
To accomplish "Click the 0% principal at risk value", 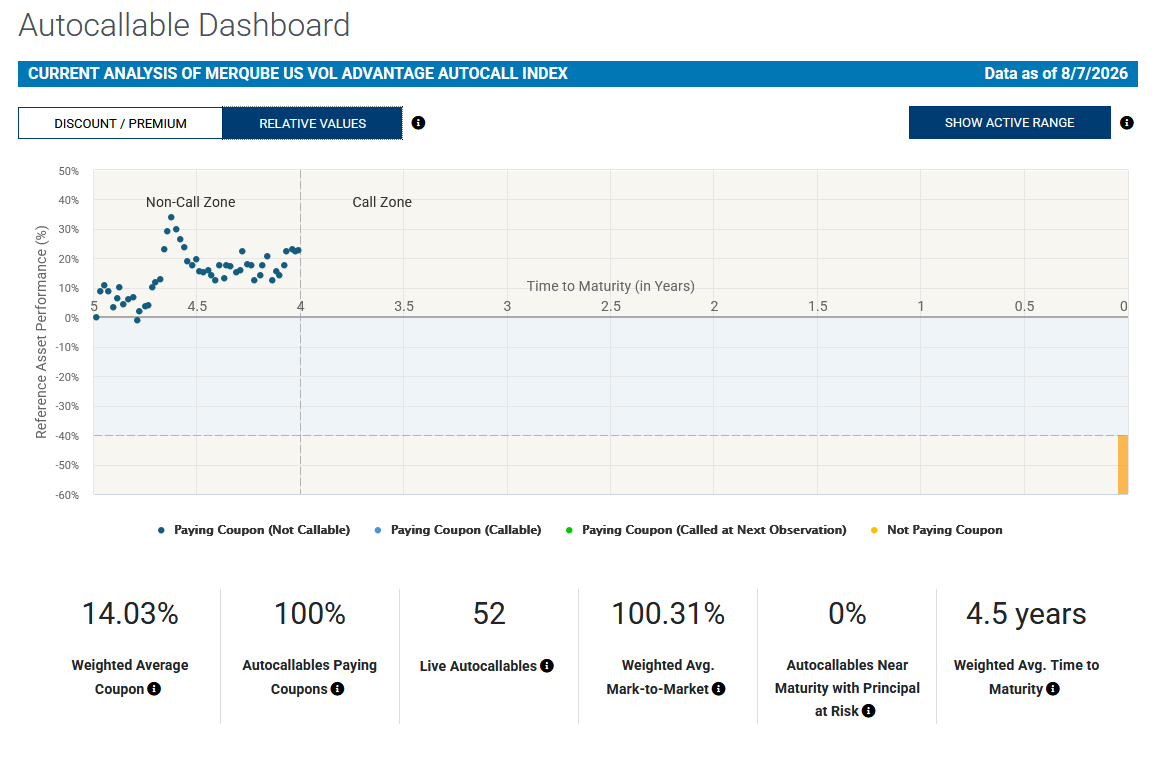I will pyautogui.click(x=847, y=614).
